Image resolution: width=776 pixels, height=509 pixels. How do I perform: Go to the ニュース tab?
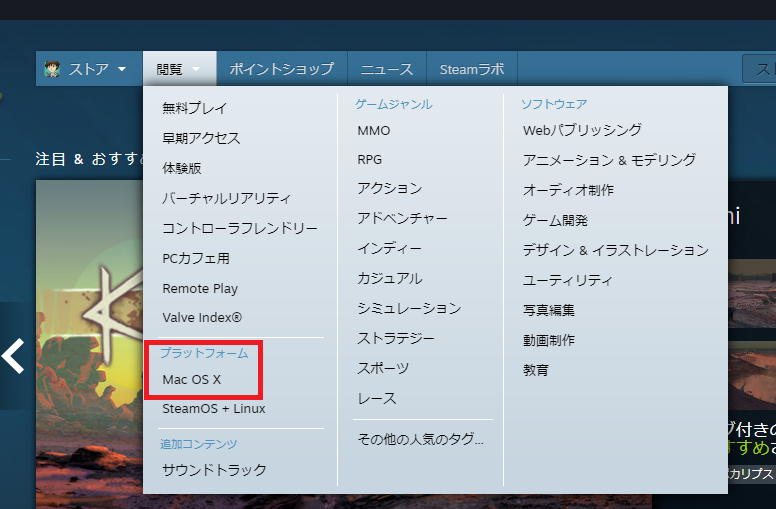pos(387,69)
